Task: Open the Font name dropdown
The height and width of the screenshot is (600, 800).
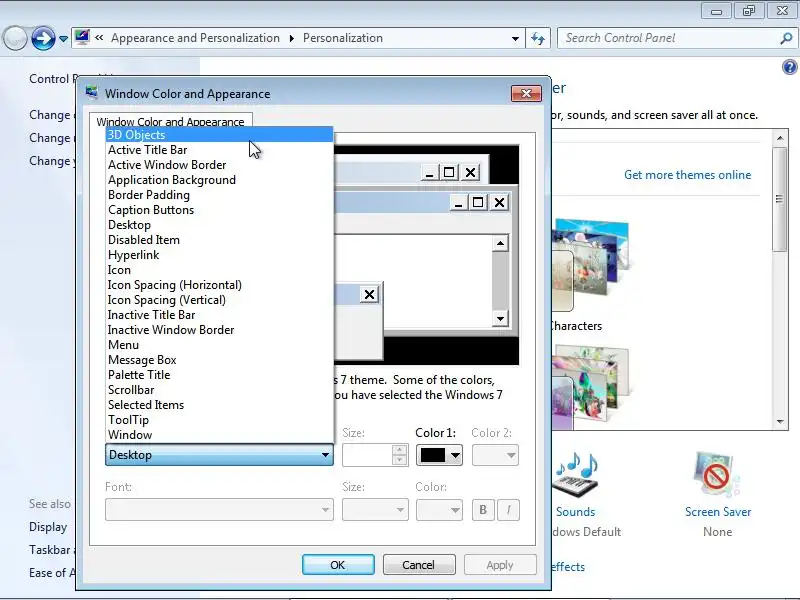Action: [219, 509]
